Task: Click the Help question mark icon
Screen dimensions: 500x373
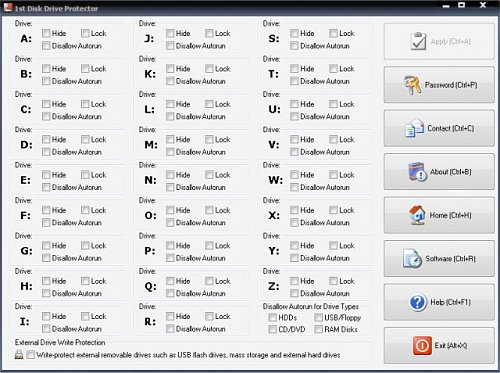Action: tap(417, 302)
